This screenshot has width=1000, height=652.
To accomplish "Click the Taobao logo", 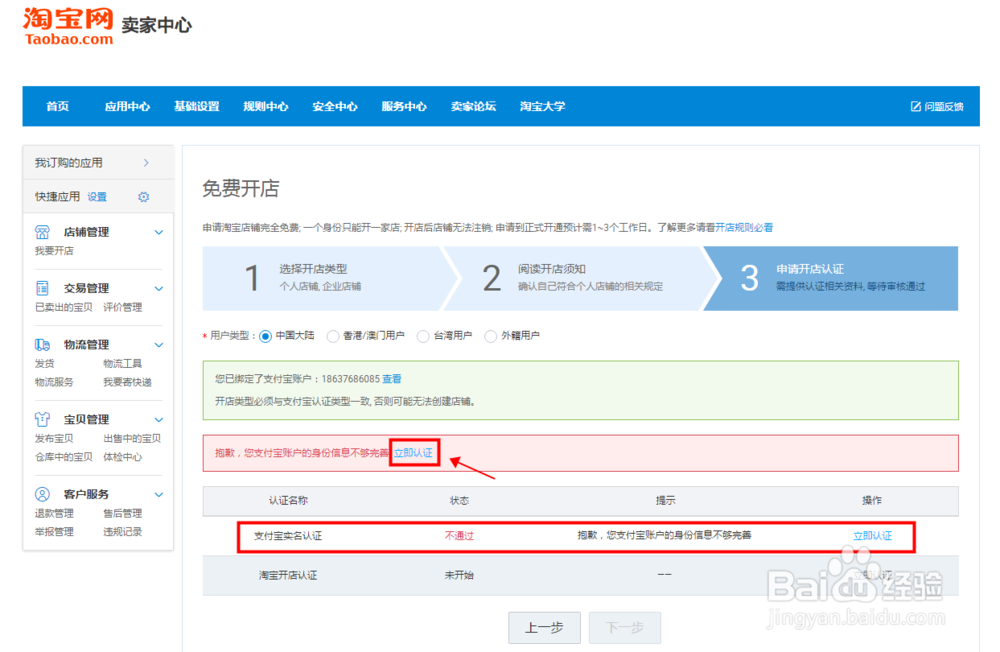I will click(68, 26).
